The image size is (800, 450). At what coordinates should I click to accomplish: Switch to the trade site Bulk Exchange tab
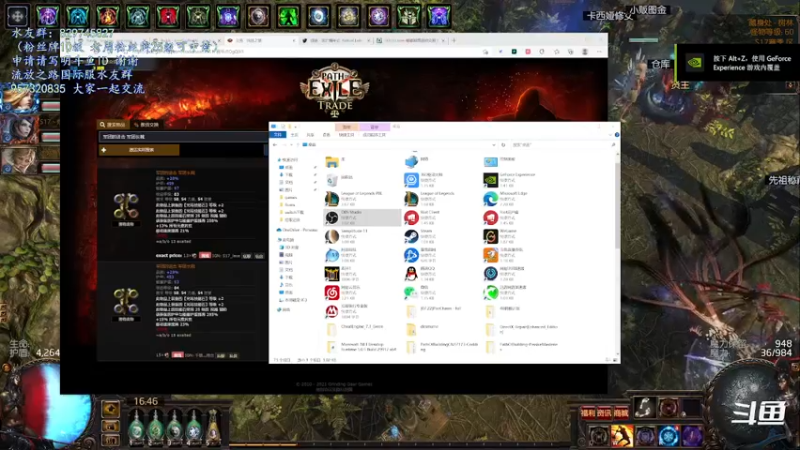click(146, 124)
